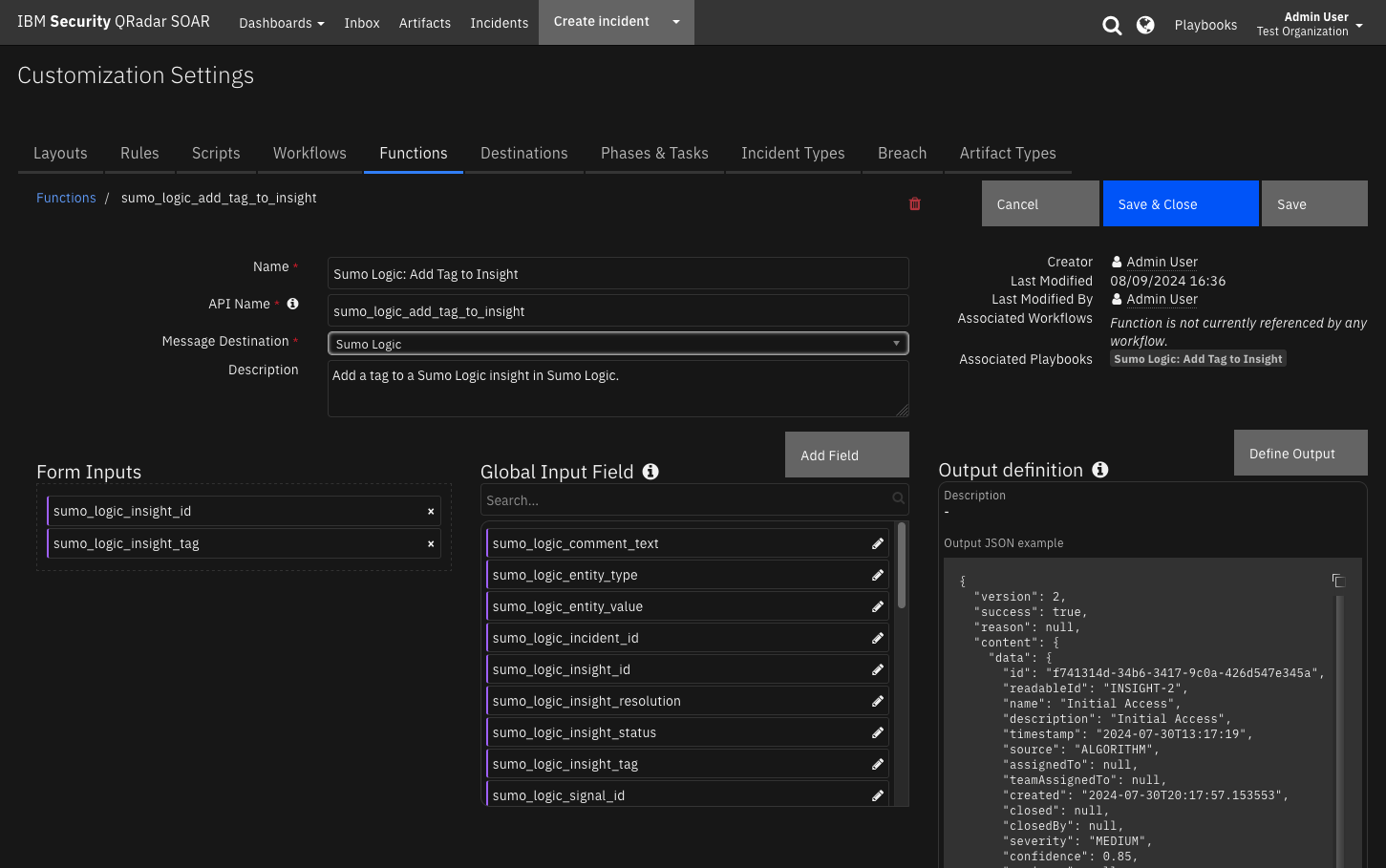This screenshot has height=868, width=1386.
Task: Click info icon beside Global Input Field
Action: 650,471
